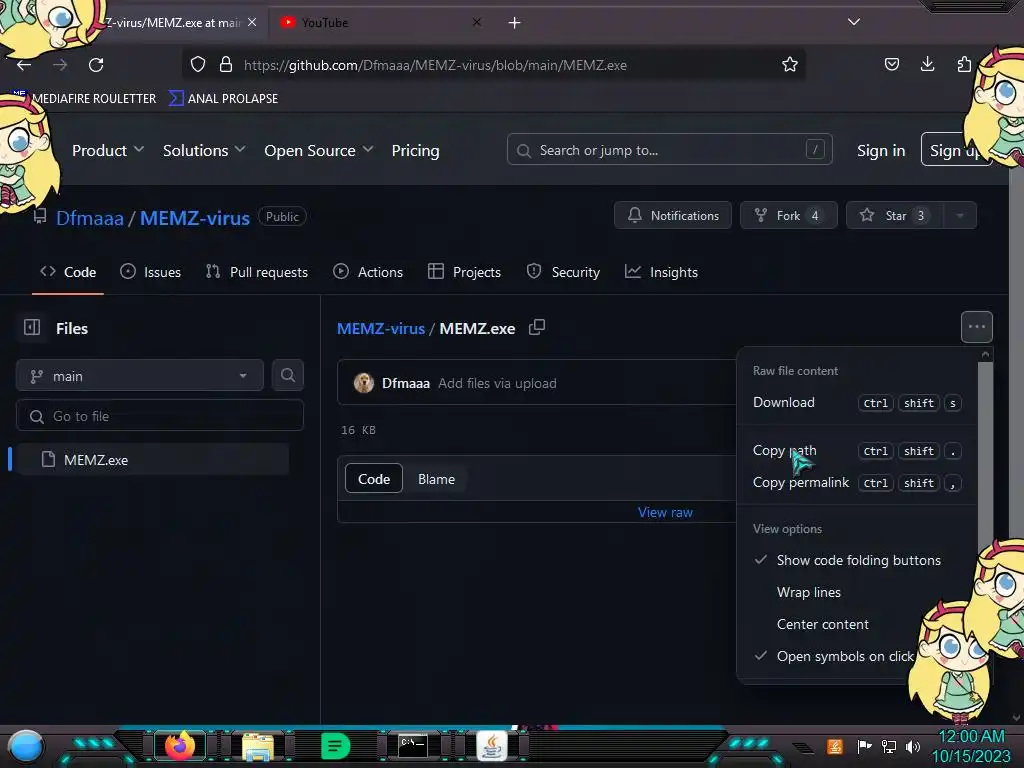Open the Actions tab
The image size is (1024, 768).
(368, 272)
